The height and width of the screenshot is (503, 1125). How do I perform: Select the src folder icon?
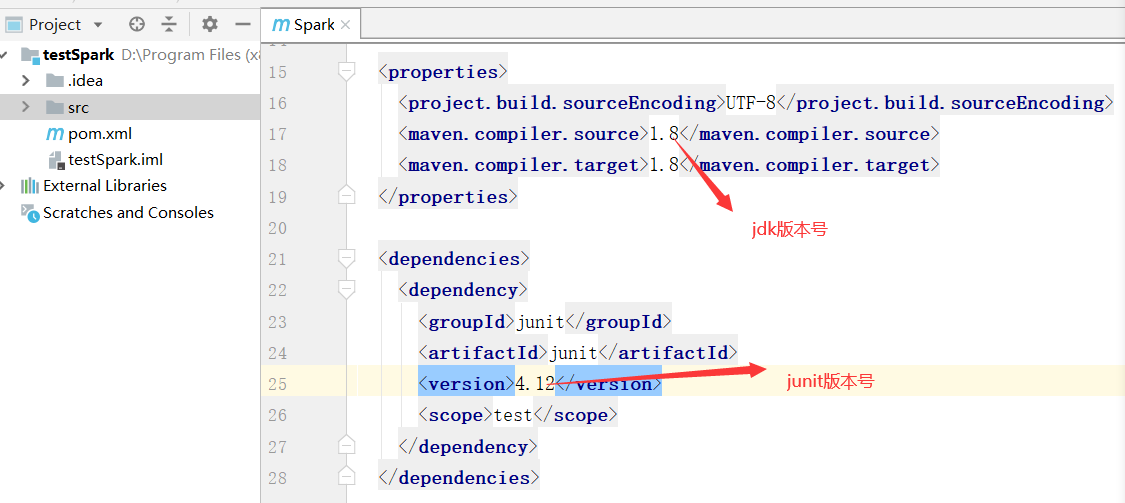(x=55, y=107)
